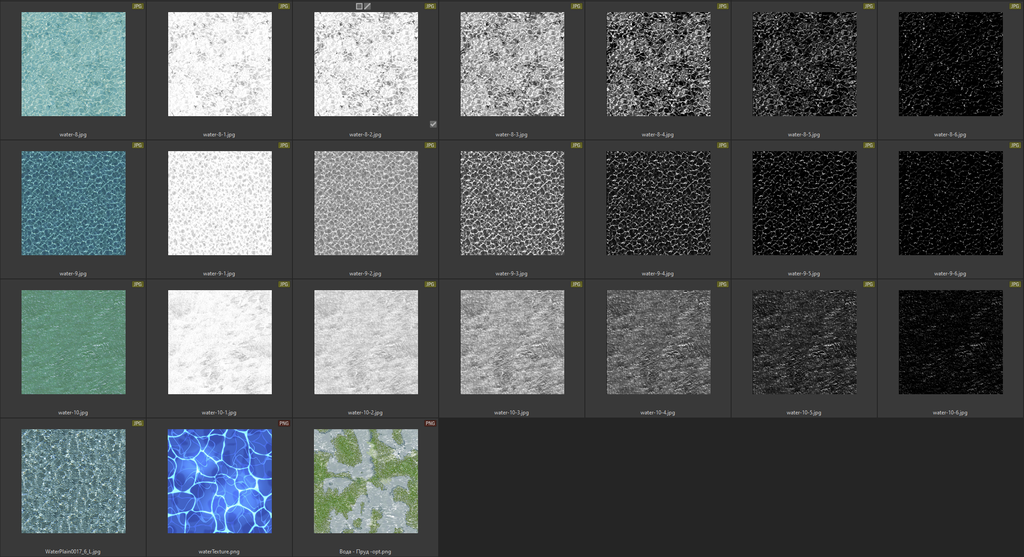Toggle the checkbox on the water-8-2.jpg tile

tap(432, 124)
